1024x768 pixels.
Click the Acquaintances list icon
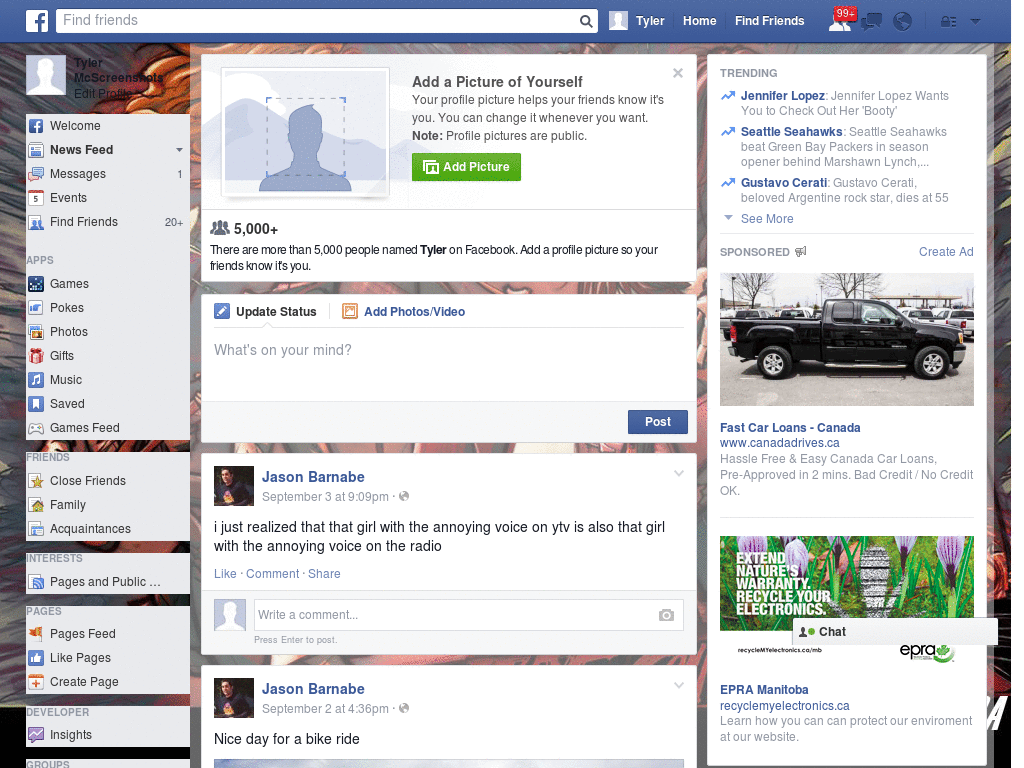(36, 529)
